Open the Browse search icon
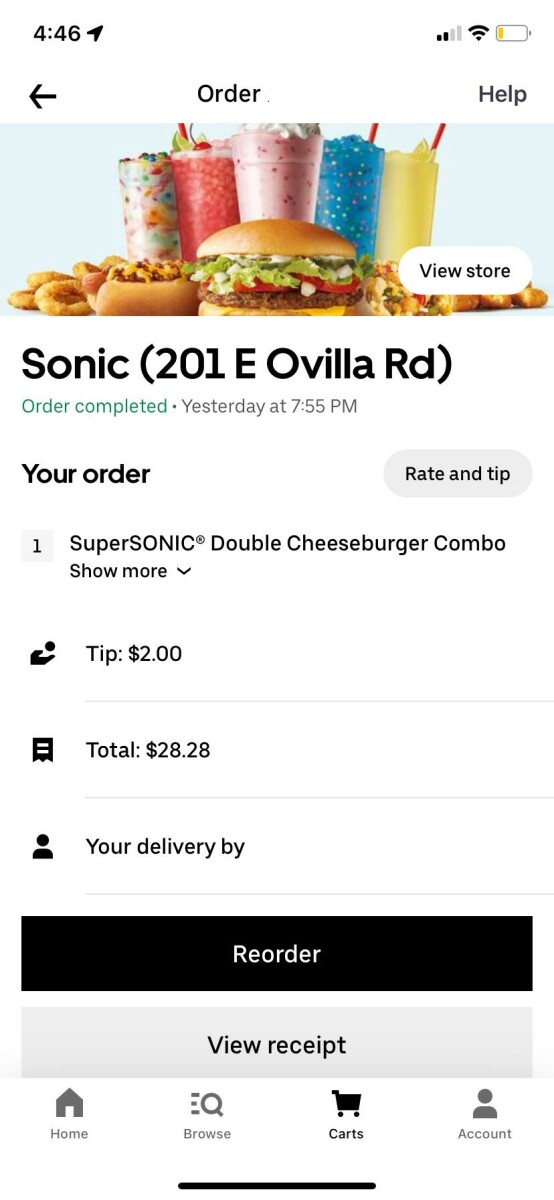 tap(207, 1103)
